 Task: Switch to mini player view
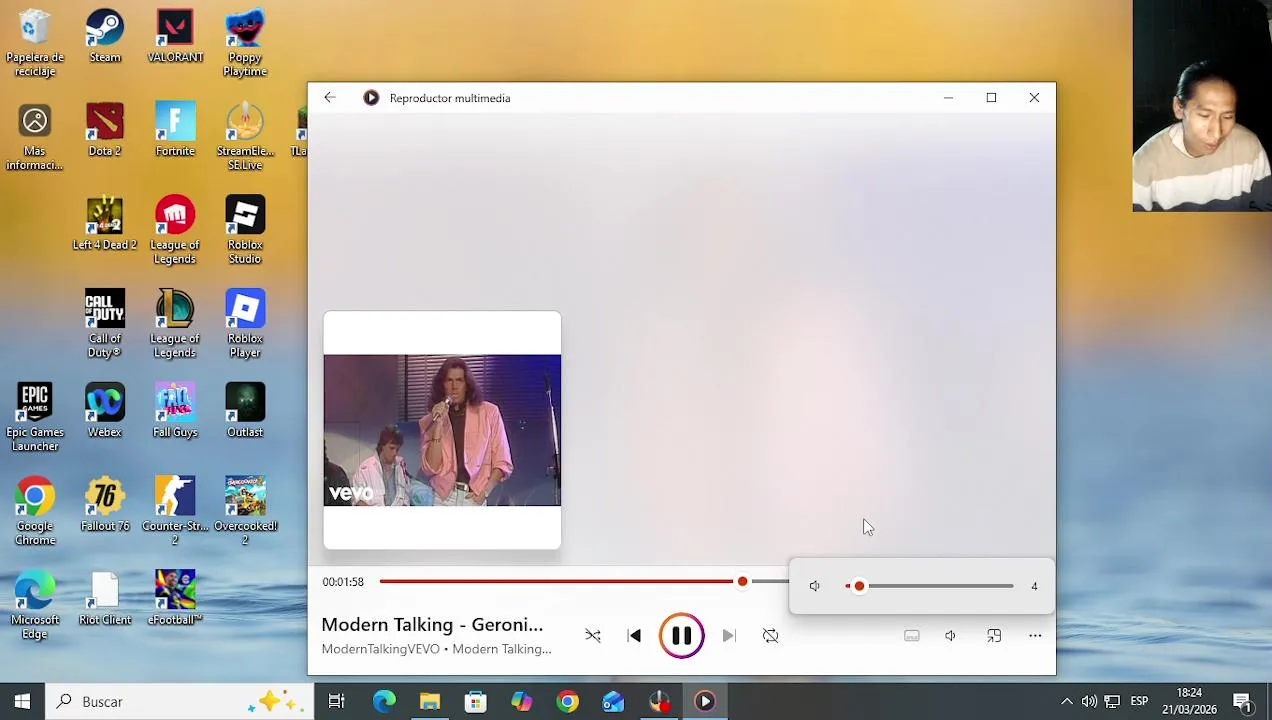coord(994,636)
